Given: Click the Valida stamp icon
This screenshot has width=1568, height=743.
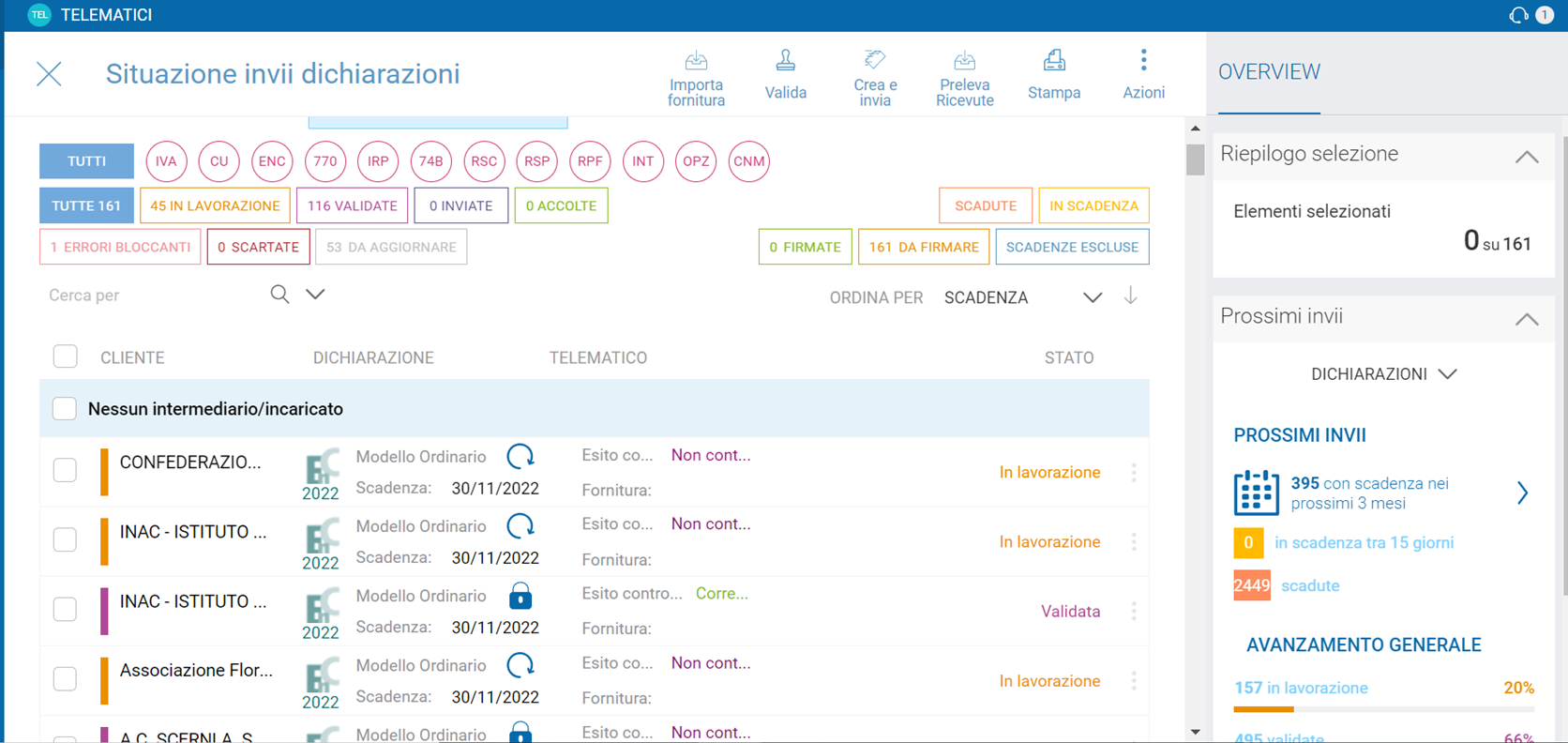Looking at the screenshot, I should click(785, 63).
